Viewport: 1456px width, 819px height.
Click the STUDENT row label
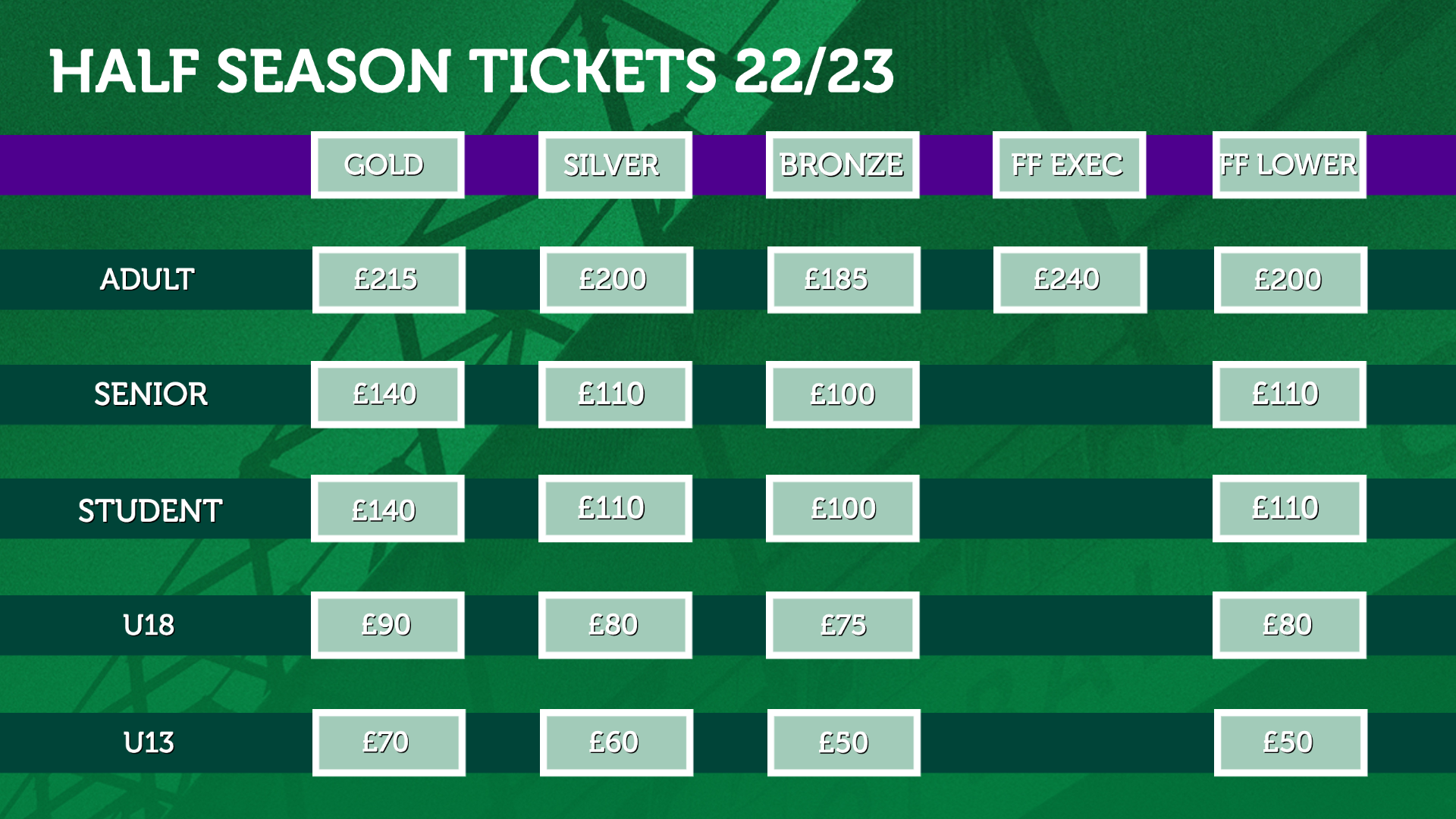point(150,510)
